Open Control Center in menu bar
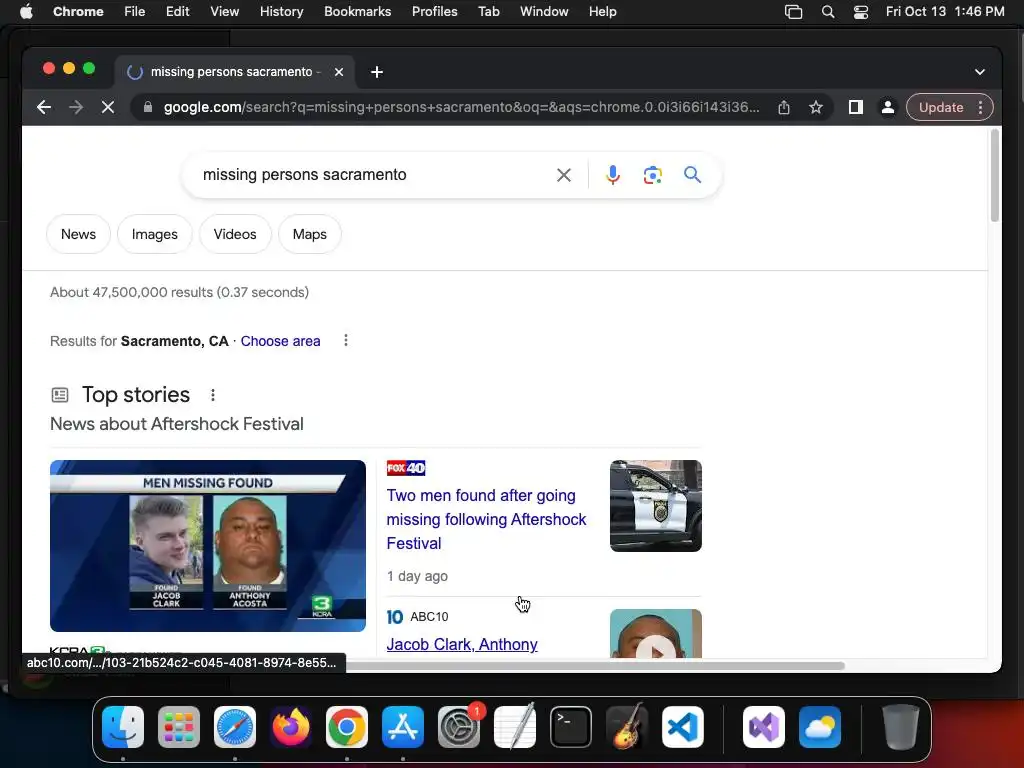 pyautogui.click(x=861, y=12)
